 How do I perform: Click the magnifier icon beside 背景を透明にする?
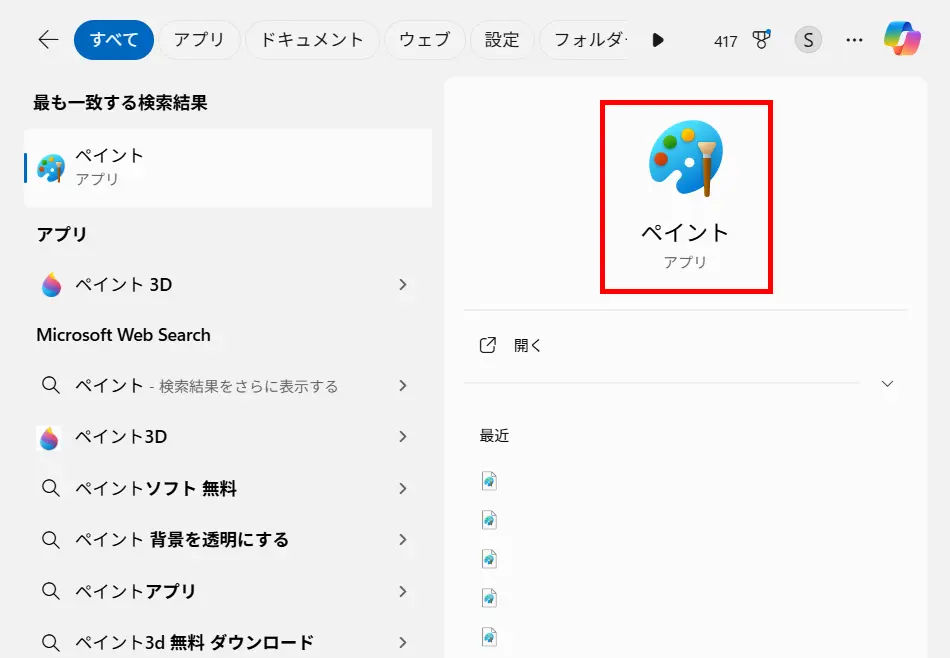click(51, 540)
